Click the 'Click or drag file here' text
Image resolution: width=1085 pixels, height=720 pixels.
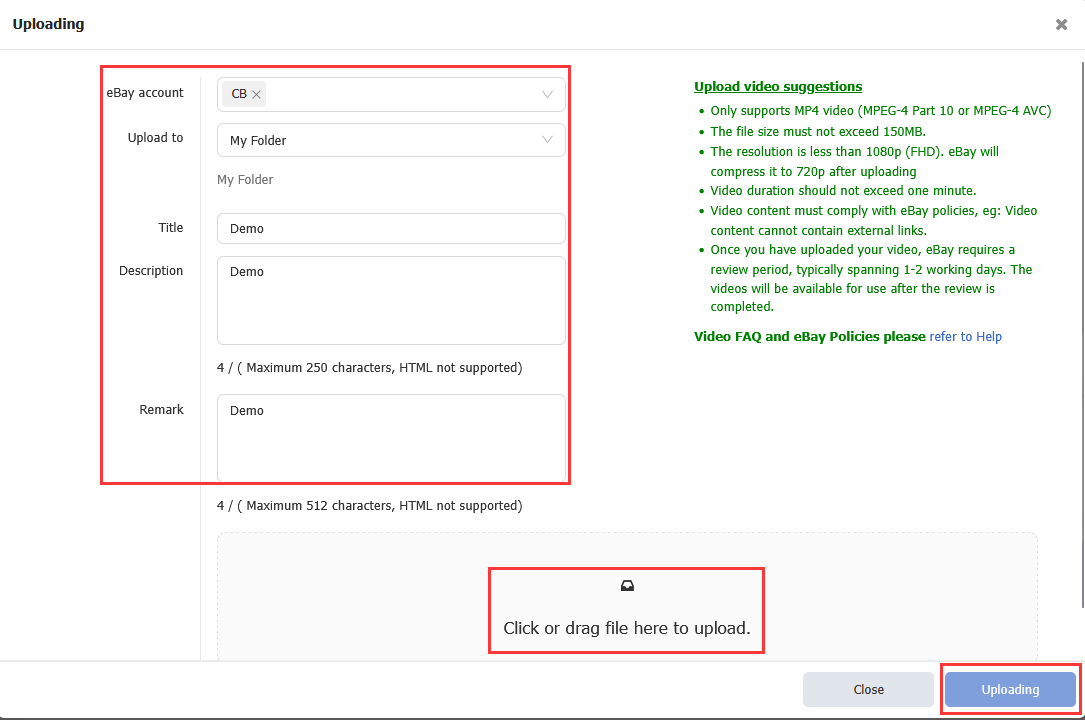point(626,629)
